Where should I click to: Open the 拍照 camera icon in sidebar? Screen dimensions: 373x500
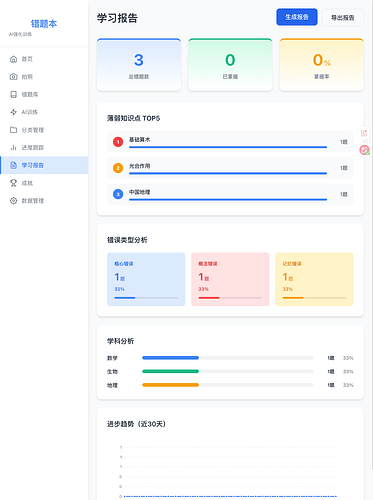click(13, 77)
